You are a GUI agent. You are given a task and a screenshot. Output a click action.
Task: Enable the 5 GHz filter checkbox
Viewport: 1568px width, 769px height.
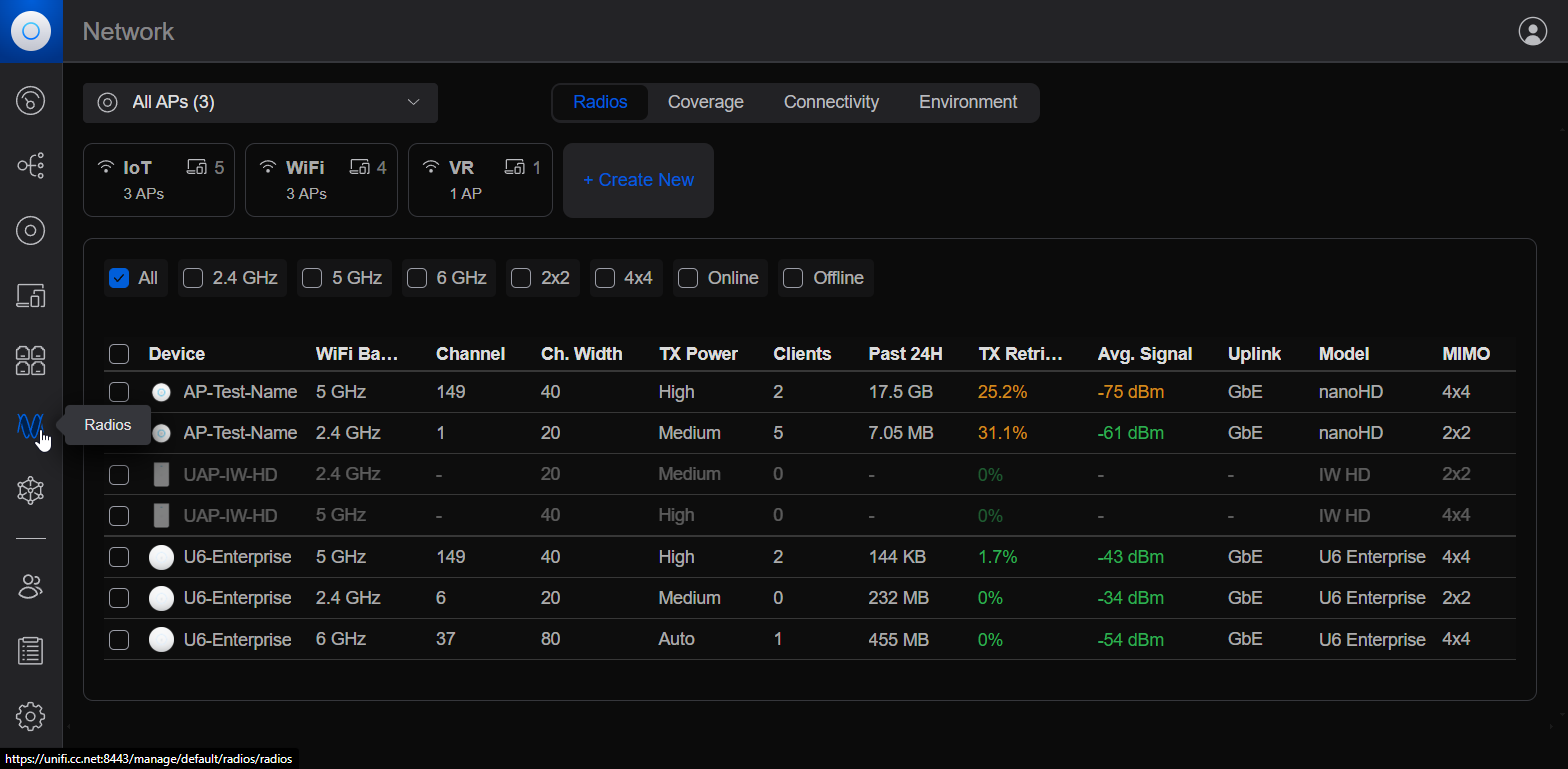(312, 278)
